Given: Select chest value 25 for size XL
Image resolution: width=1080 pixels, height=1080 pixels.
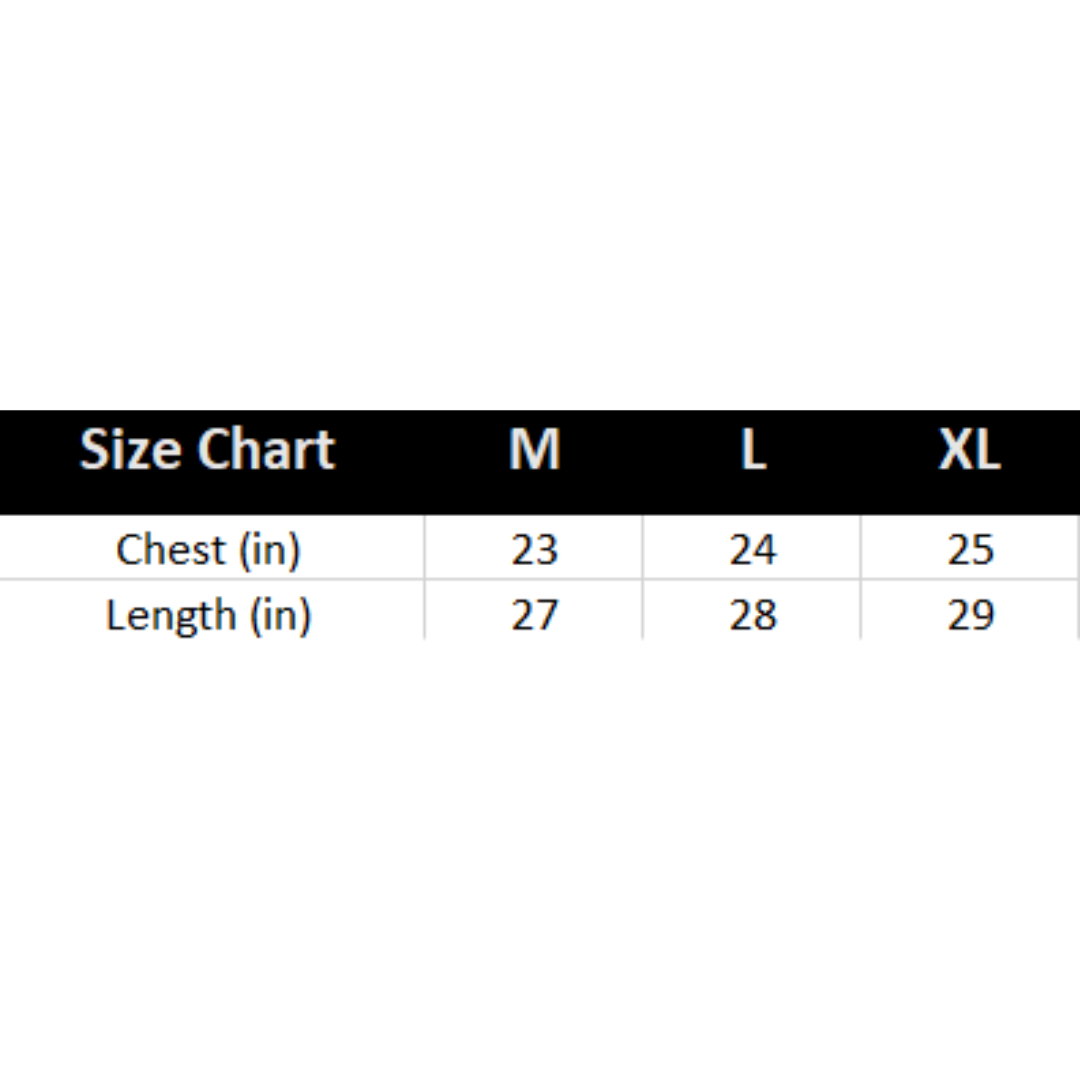Looking at the screenshot, I should (x=970, y=549).
